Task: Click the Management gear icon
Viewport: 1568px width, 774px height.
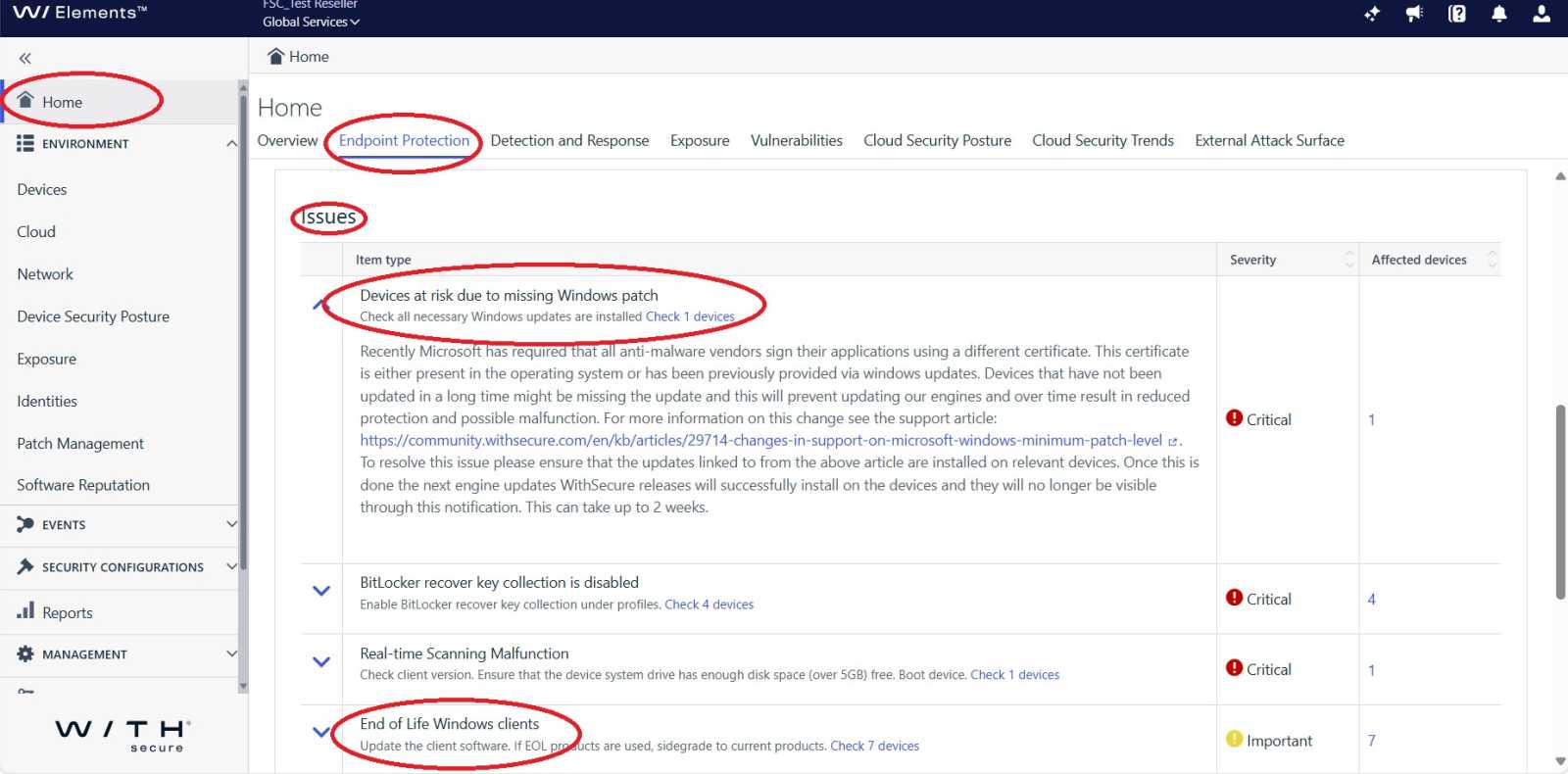Action: click(x=25, y=653)
